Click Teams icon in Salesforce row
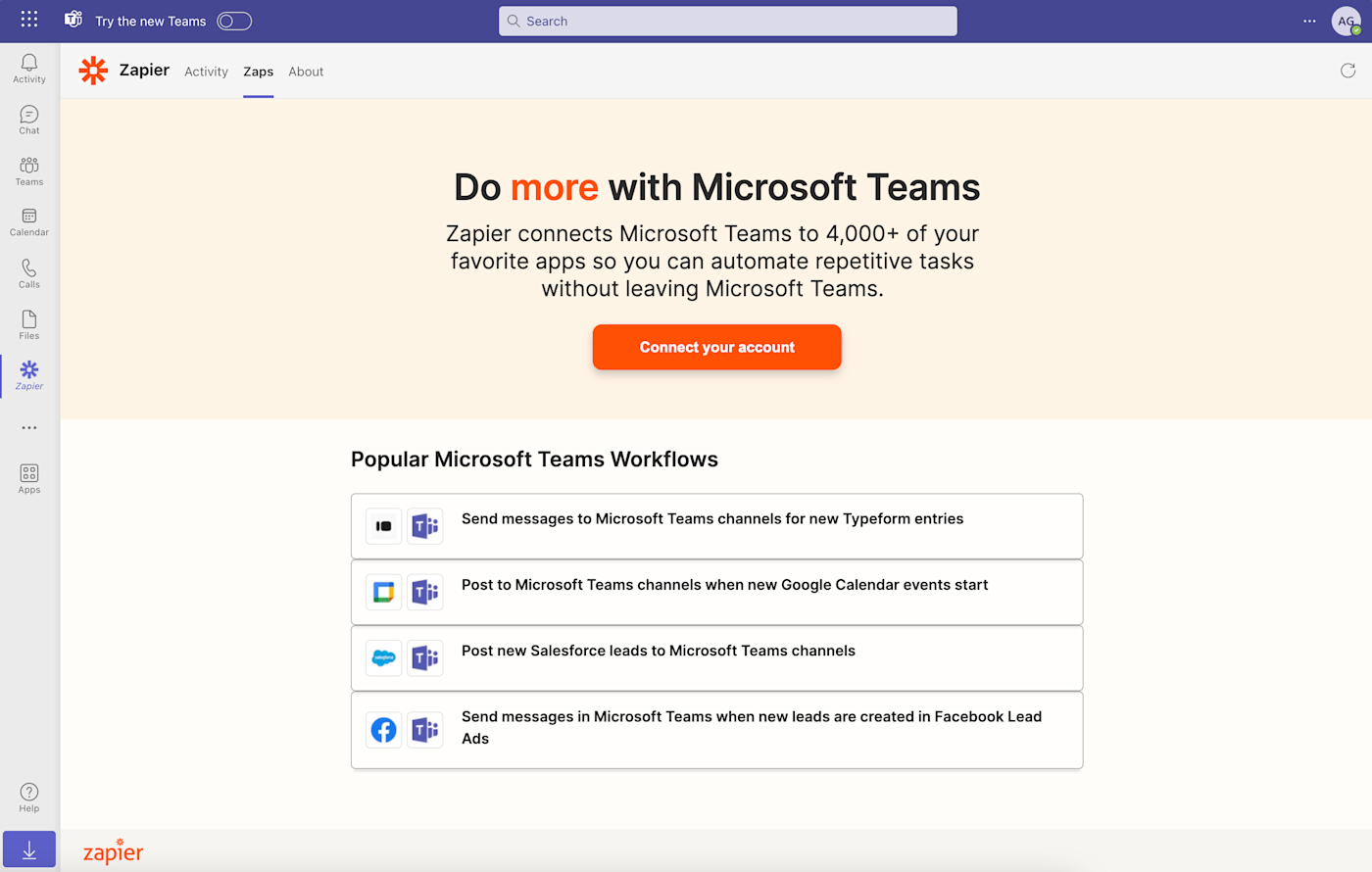The image size is (1372, 872). coord(425,657)
